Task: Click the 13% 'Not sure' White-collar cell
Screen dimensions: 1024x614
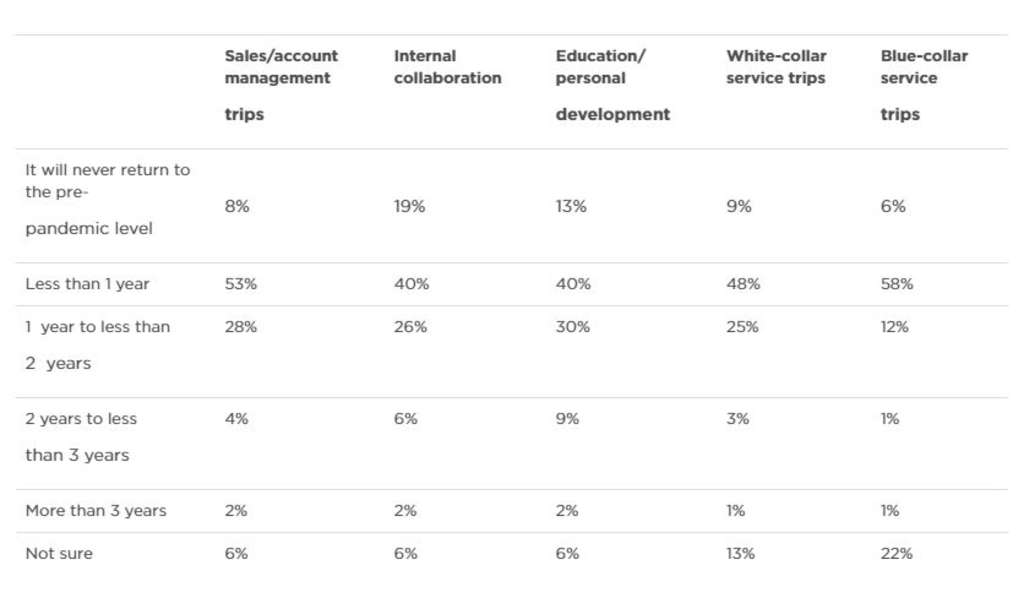Action: pos(742,554)
